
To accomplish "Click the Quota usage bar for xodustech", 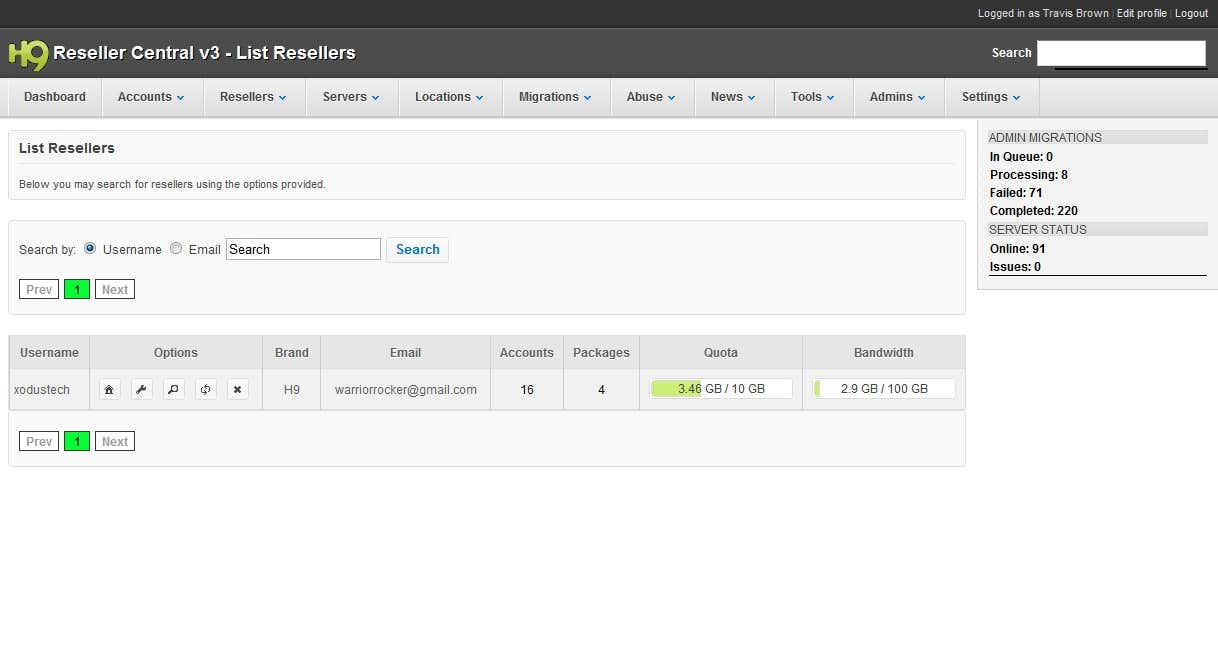I will pos(721,389).
